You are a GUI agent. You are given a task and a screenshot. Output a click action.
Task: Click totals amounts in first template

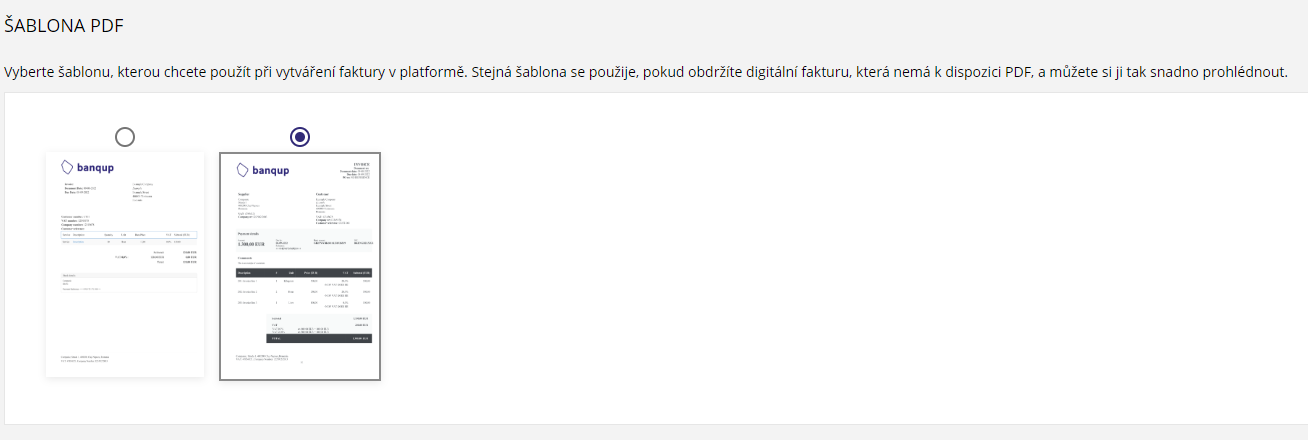click(170, 257)
